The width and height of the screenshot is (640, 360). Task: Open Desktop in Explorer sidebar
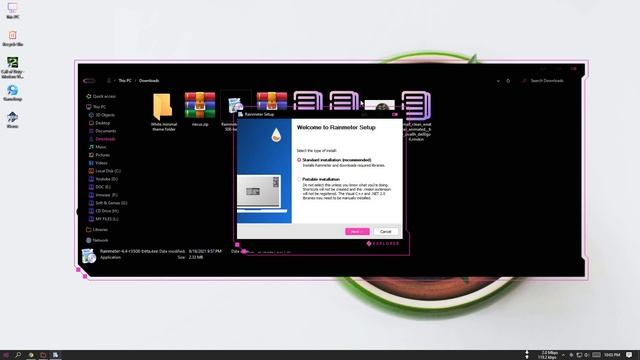tap(99, 123)
